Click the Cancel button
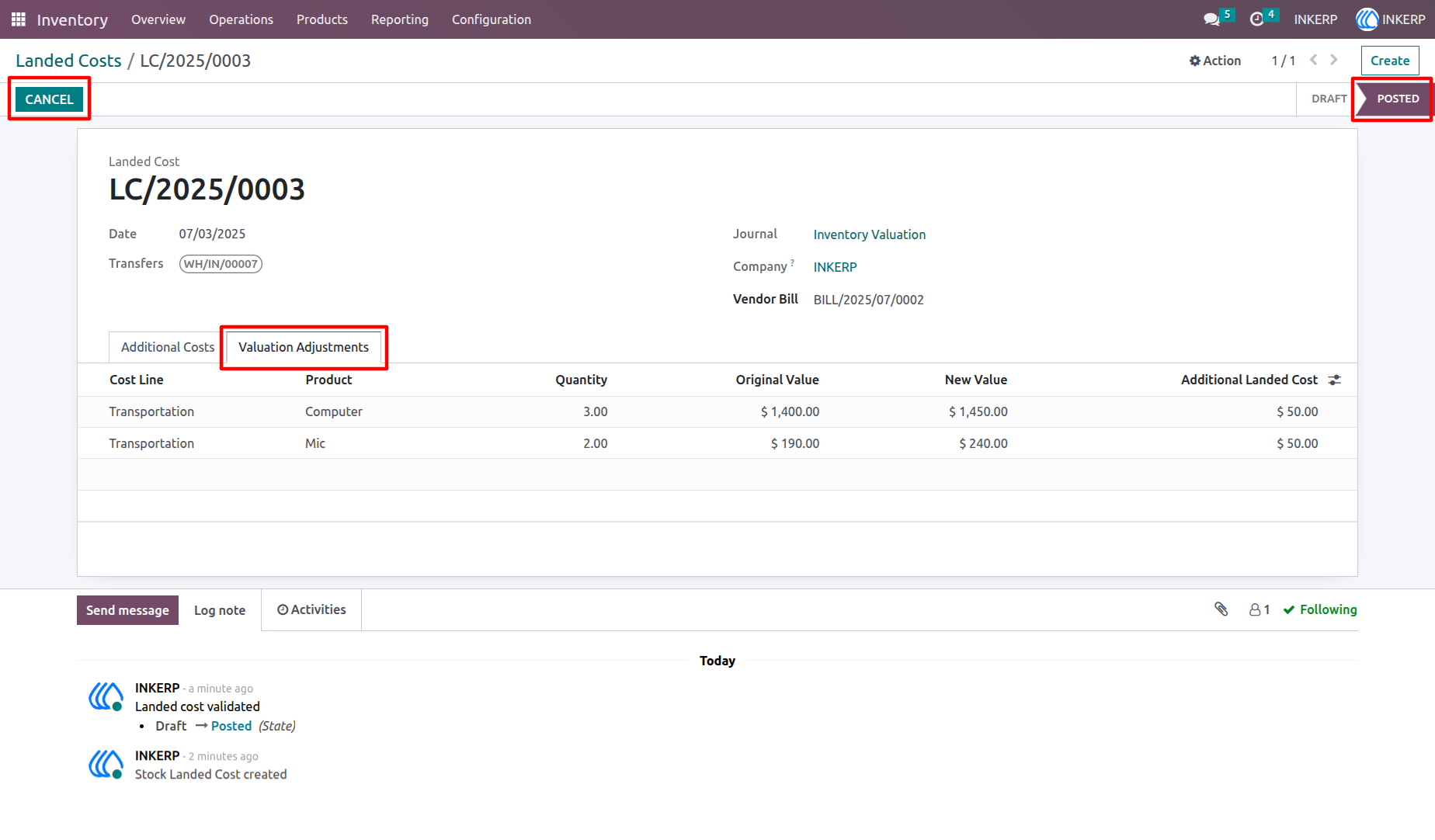The image size is (1435, 840). click(49, 99)
